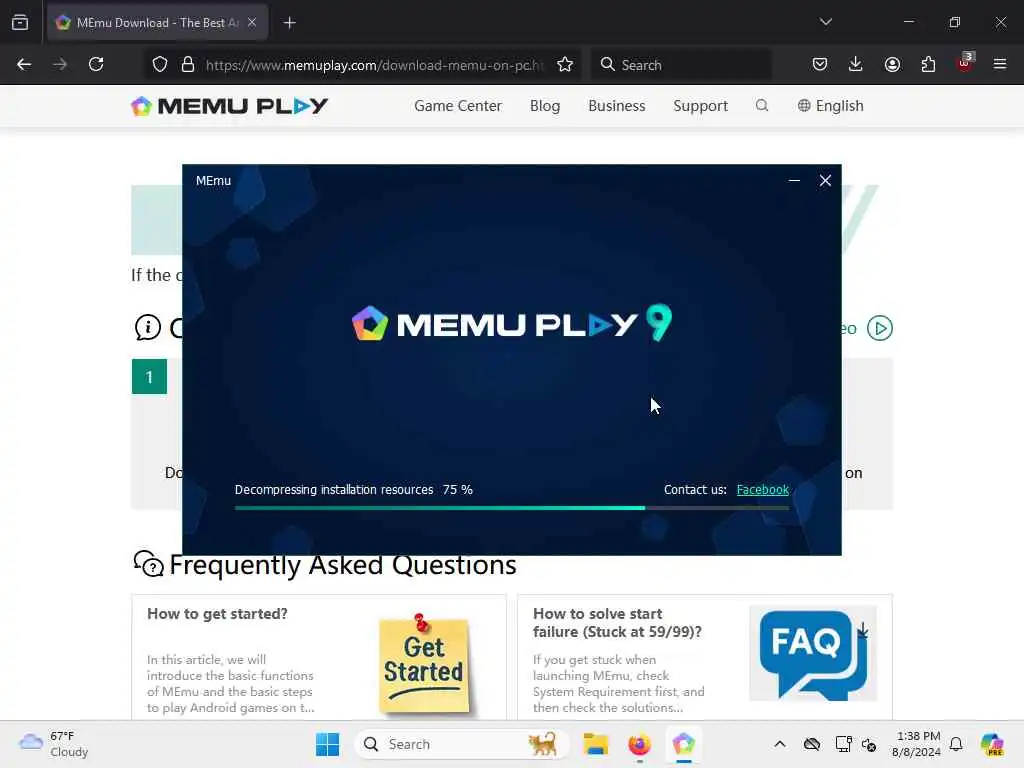The image size is (1024, 768).
Task: Open the Firefox hamburger application menu
Action: click(1000, 64)
